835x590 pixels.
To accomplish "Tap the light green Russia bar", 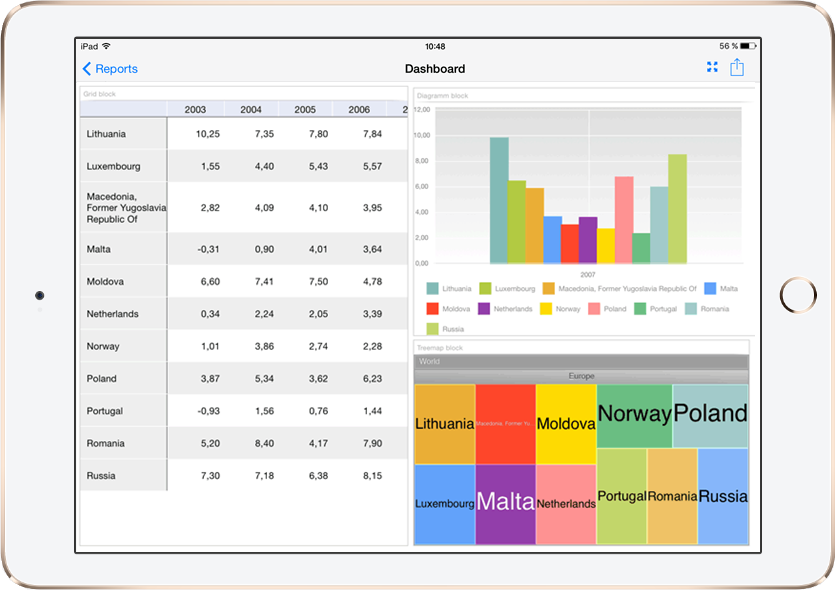I will click(x=677, y=209).
